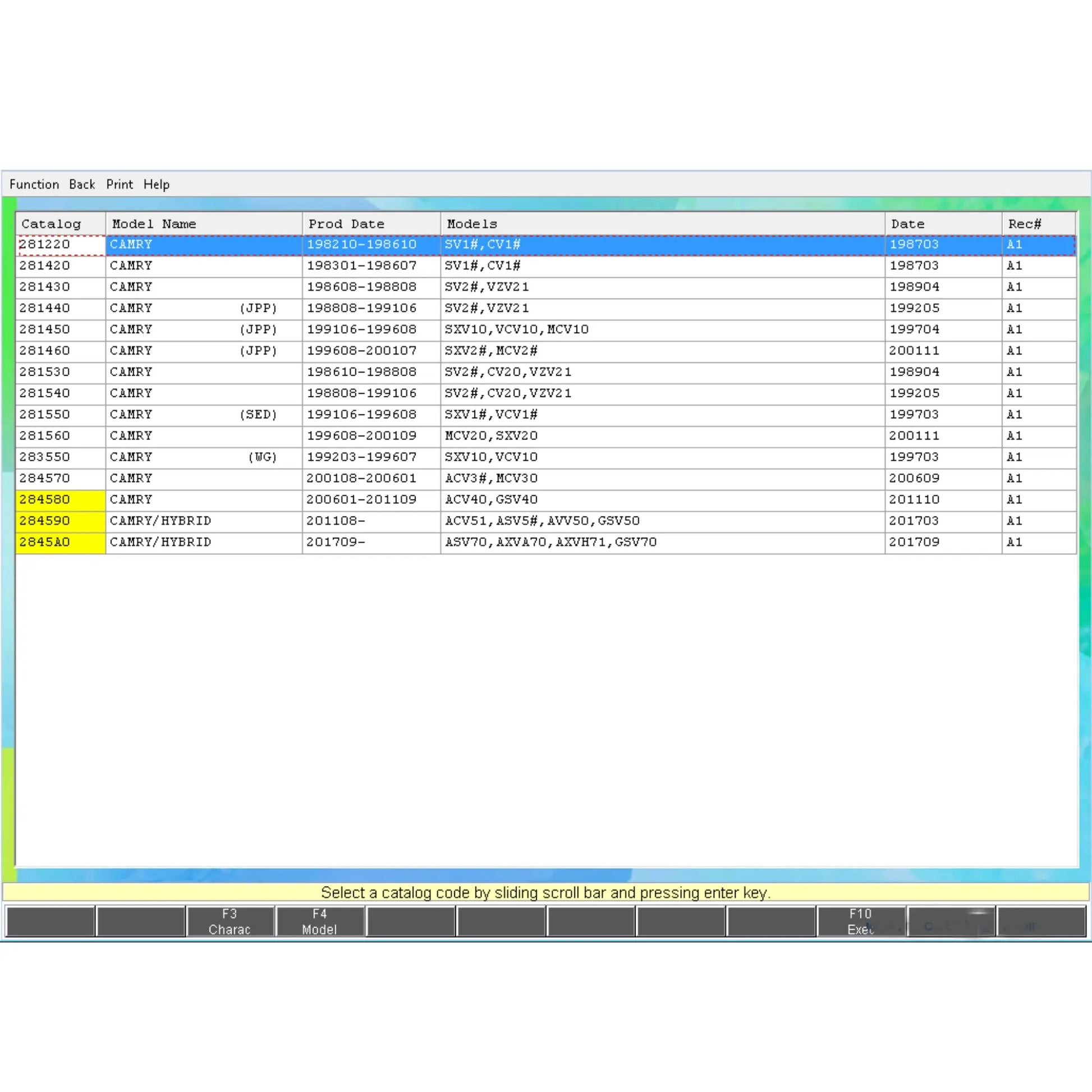This screenshot has height=1092, width=1092.
Task: Click prod date 199608-200107
Action: point(362,351)
